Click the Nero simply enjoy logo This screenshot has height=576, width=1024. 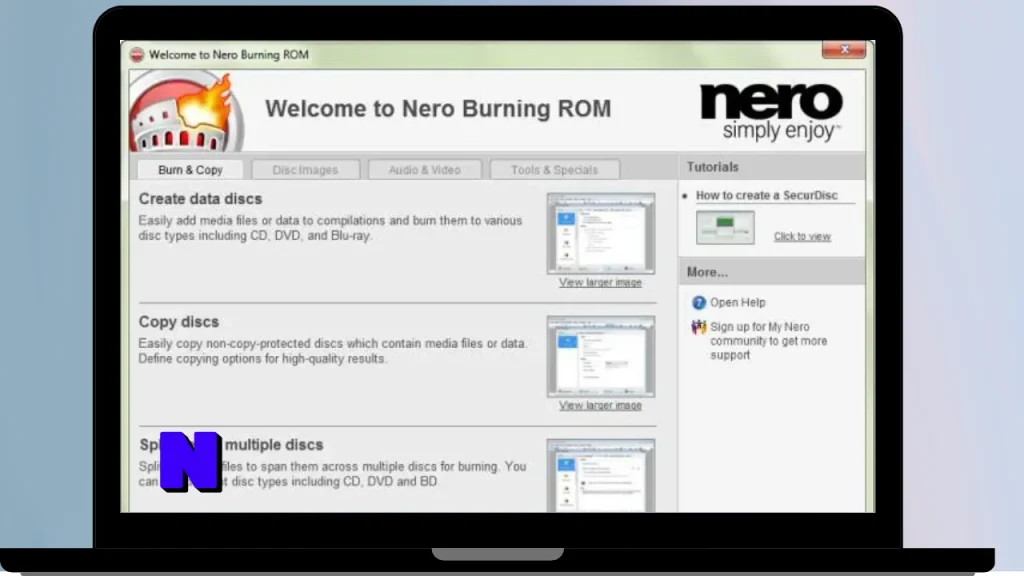771,110
